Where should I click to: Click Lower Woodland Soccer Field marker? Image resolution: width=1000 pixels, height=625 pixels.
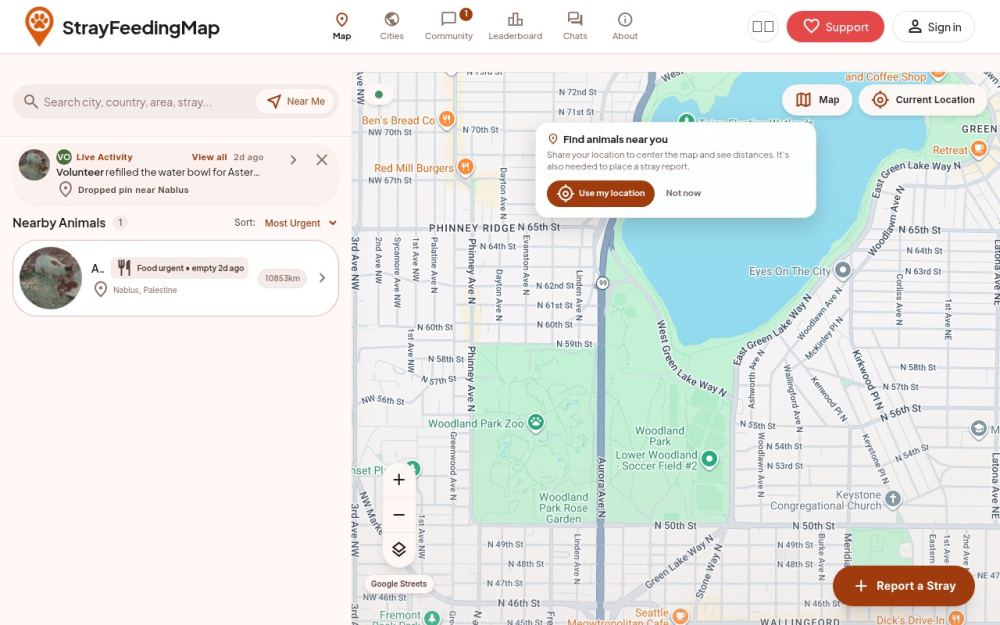tap(709, 459)
